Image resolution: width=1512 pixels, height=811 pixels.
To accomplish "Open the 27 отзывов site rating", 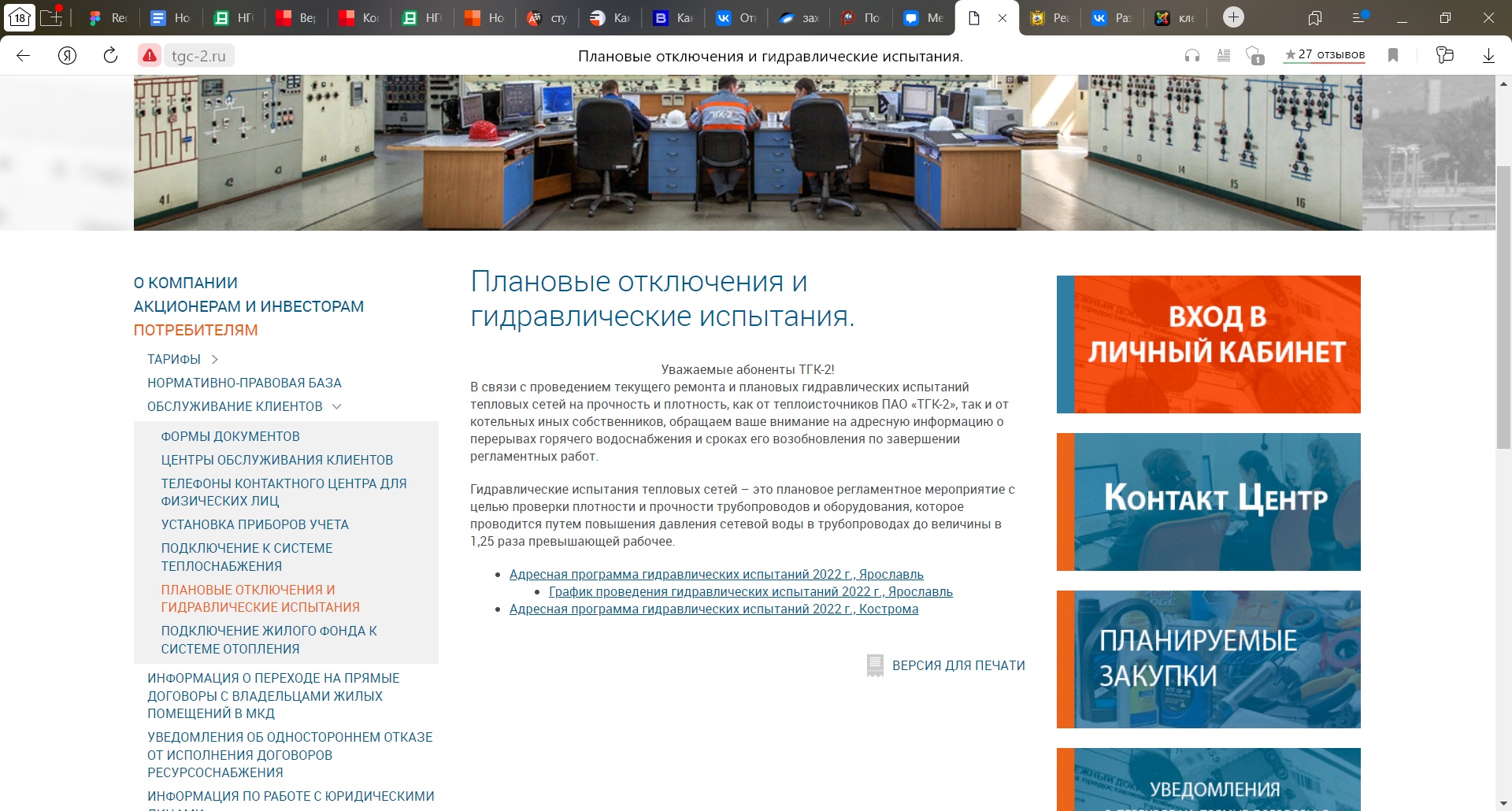I will click(1325, 54).
